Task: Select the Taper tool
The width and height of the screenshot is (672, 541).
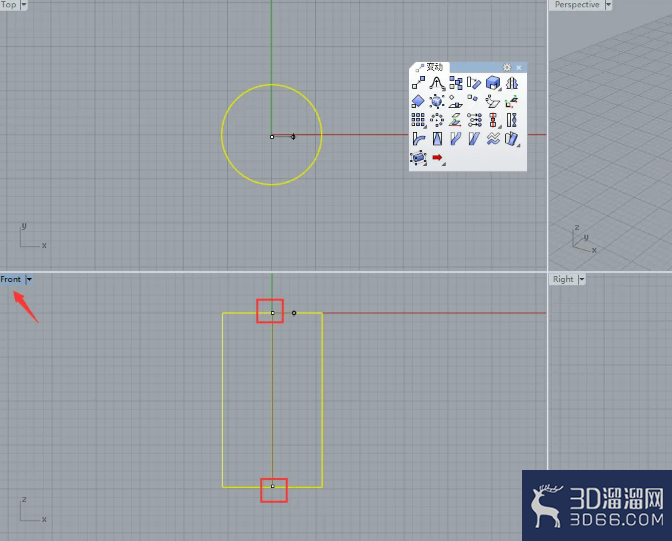Action: tap(437, 139)
